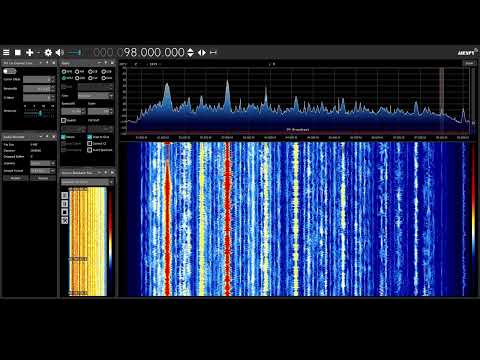
Task: Select the NFM demodulation mode
Action: (67, 71)
